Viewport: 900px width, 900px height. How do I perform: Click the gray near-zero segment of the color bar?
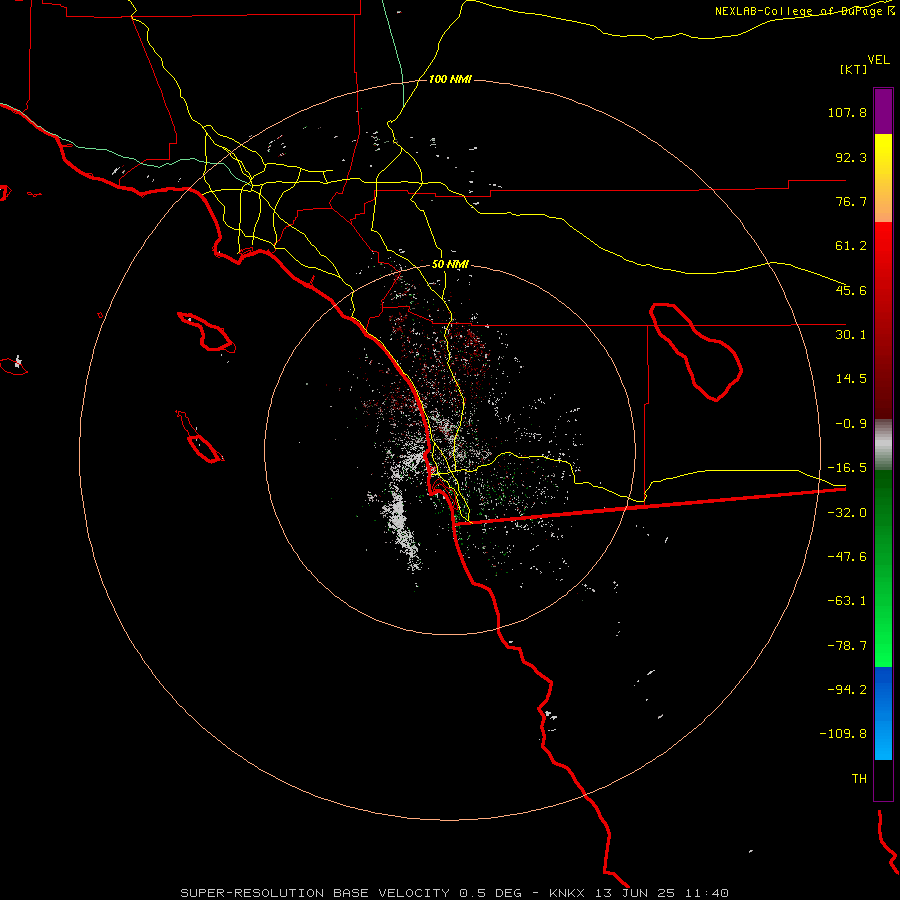point(883,445)
